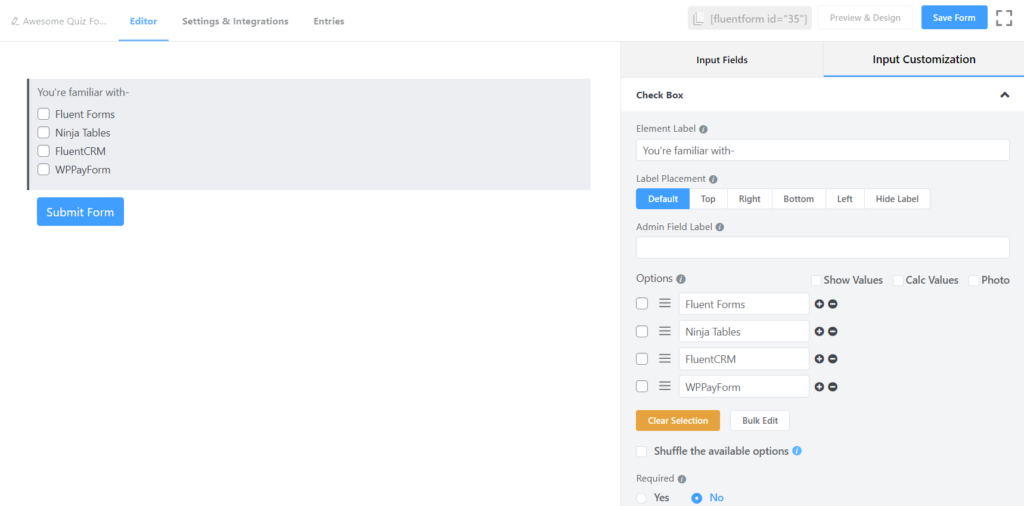Click the fullscreen expand icon
1024x506 pixels.
(x=1004, y=18)
